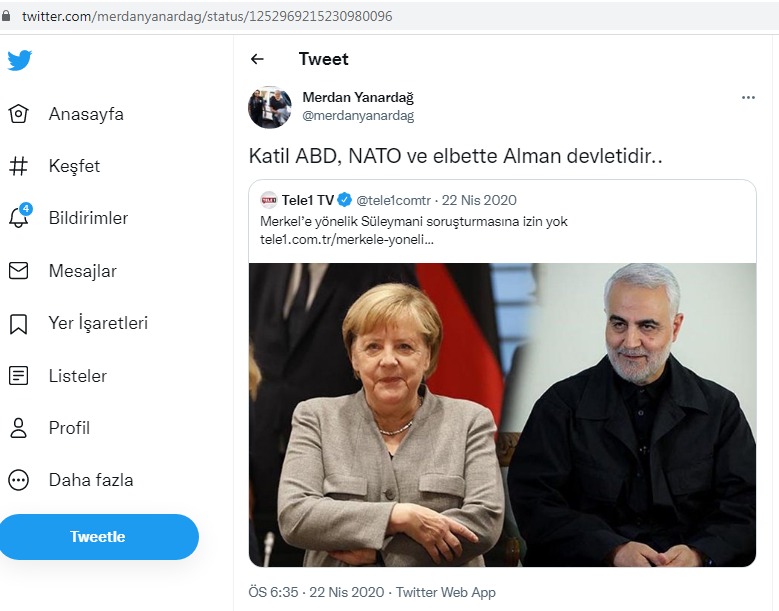Open Anasayfa home icon
This screenshot has height=611, width=779.
(x=19, y=114)
